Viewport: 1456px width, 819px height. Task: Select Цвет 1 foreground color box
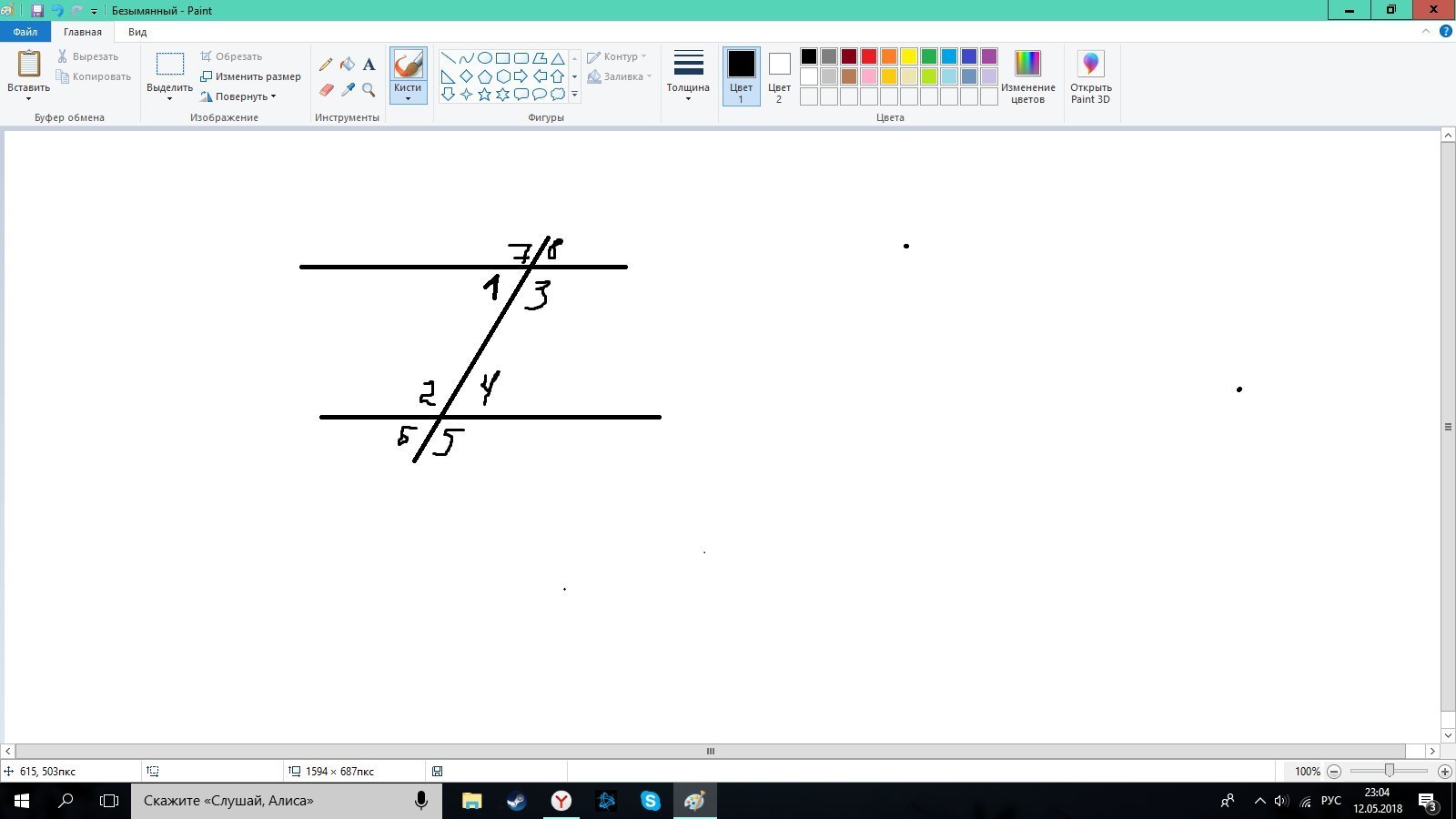pyautogui.click(x=741, y=76)
